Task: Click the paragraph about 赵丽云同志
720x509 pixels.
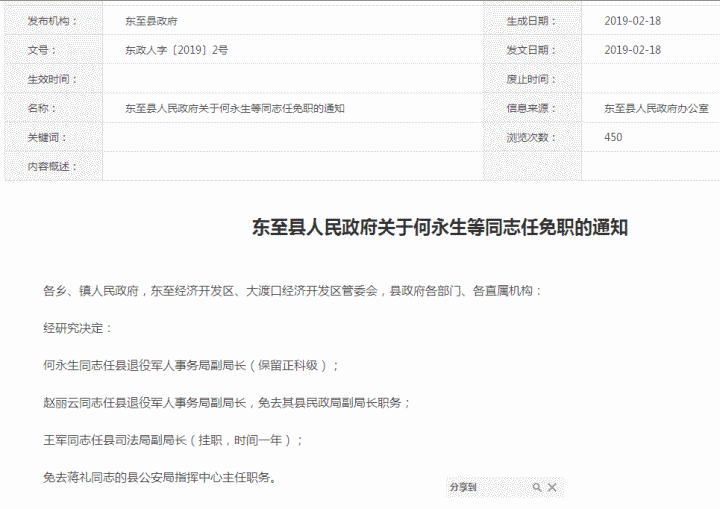Action: coord(227,403)
